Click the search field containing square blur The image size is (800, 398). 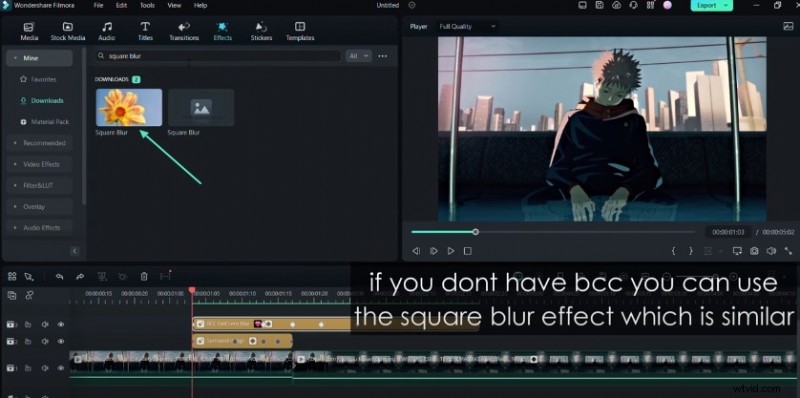pos(218,56)
